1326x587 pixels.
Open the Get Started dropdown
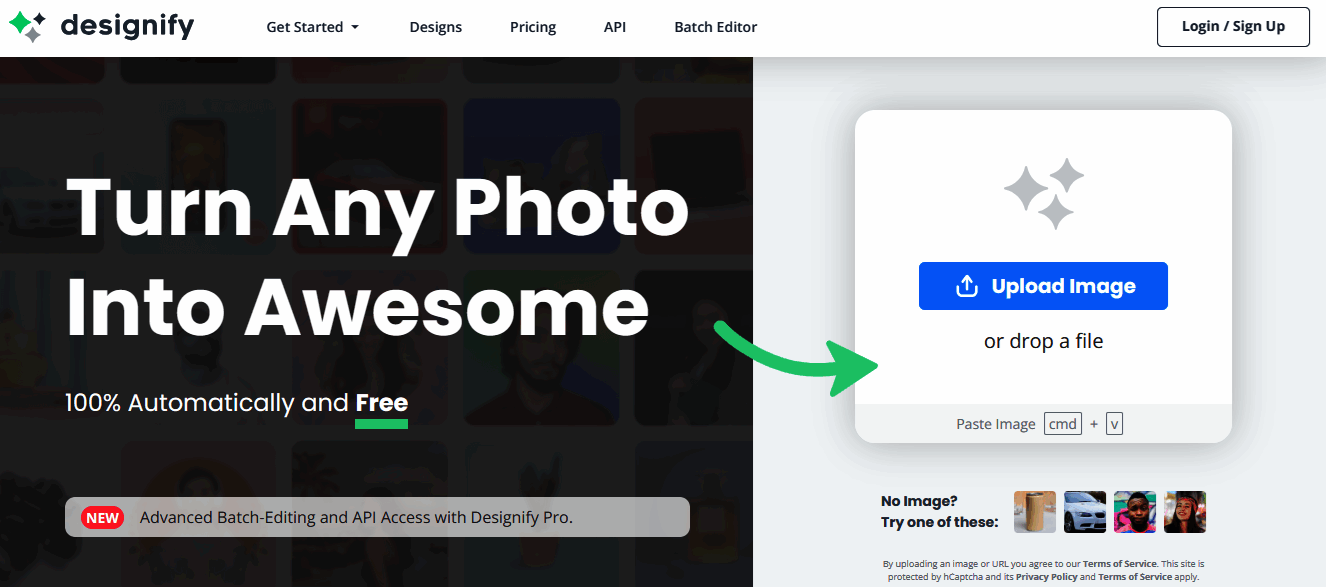click(305, 27)
